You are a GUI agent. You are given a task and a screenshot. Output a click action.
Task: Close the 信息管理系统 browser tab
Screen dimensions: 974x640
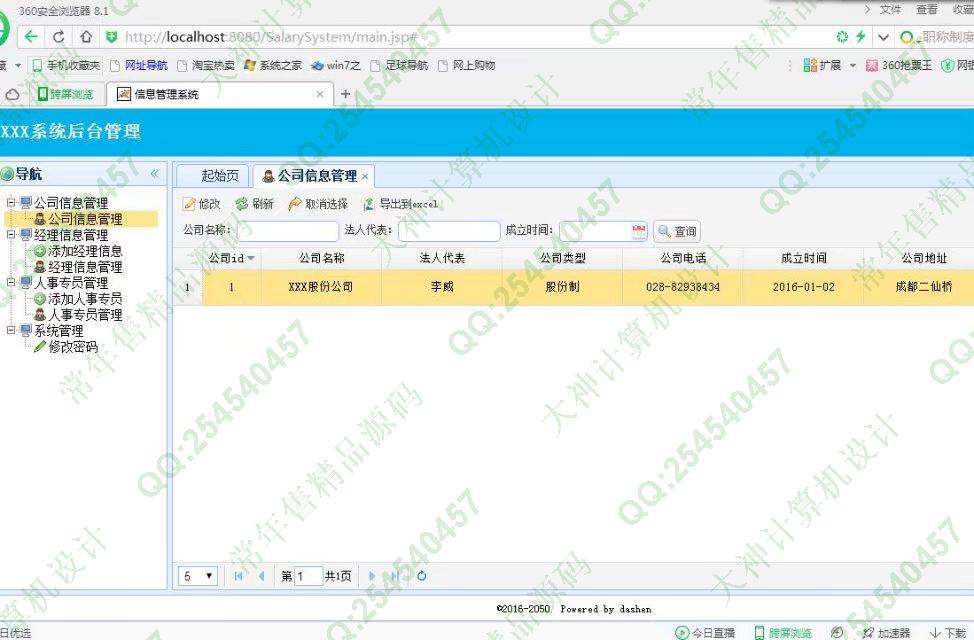click(x=320, y=94)
